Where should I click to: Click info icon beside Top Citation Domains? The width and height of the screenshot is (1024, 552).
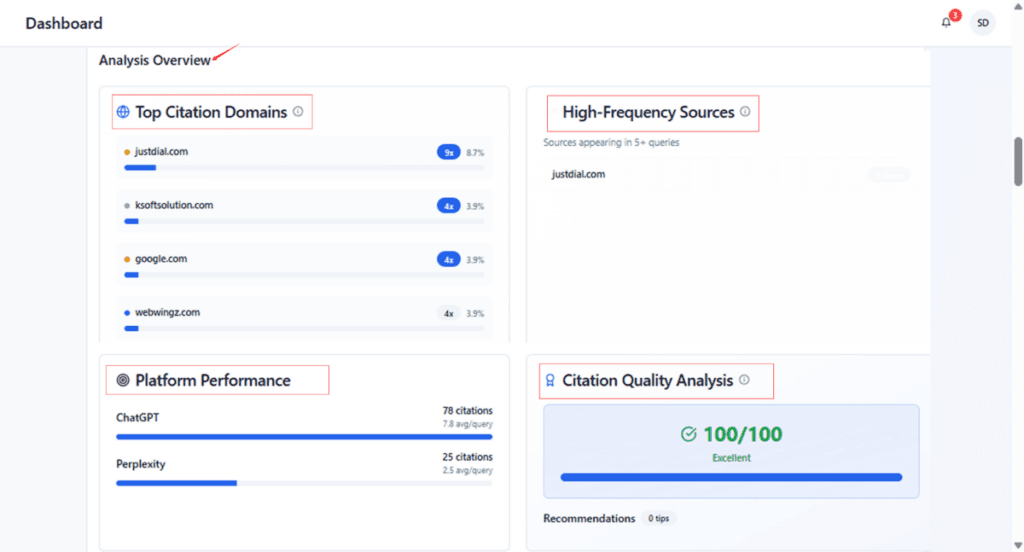[298, 112]
